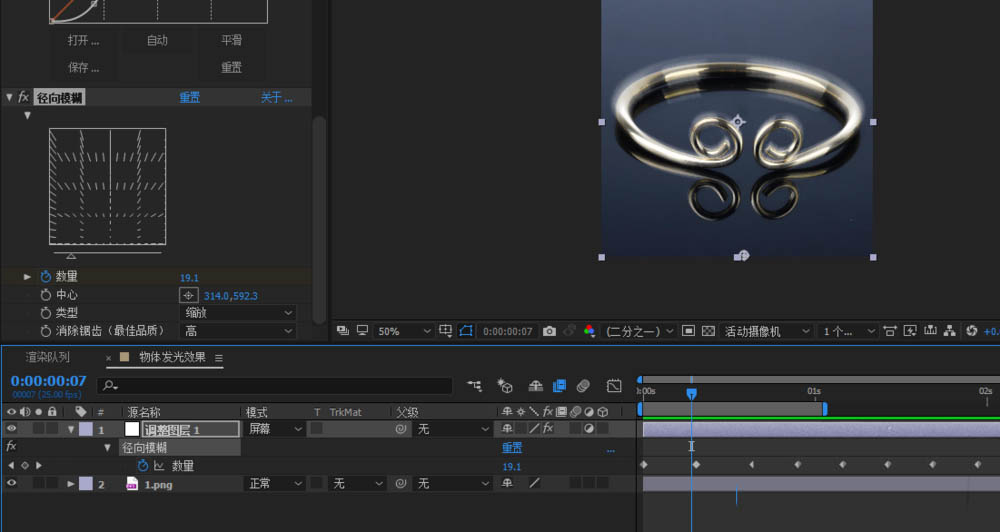This screenshot has width=1000, height=532.
Task: Click the show channel RGB color icon
Action: [x=589, y=331]
